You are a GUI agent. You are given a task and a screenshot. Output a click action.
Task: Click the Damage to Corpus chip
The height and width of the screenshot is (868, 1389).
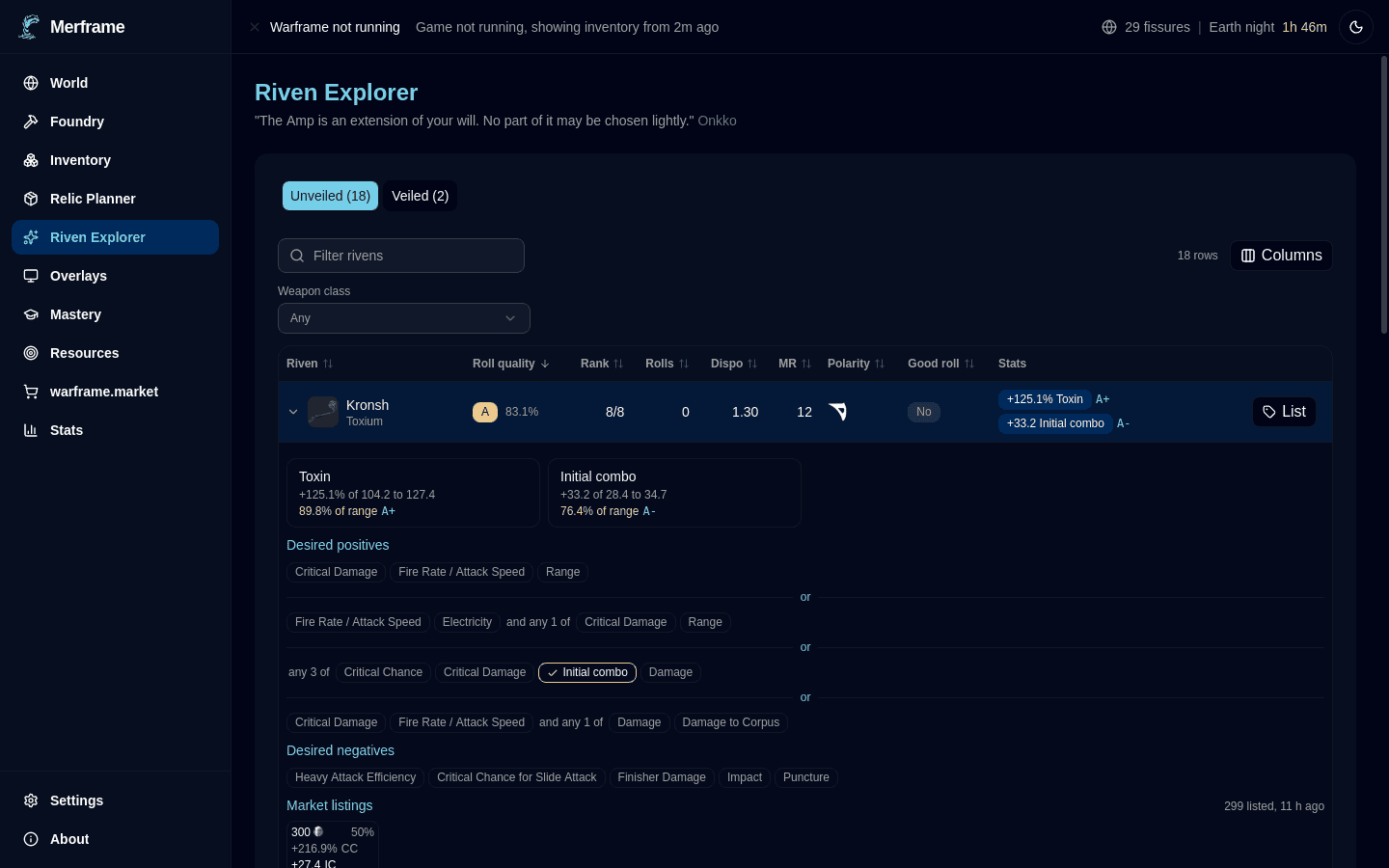pos(731,722)
